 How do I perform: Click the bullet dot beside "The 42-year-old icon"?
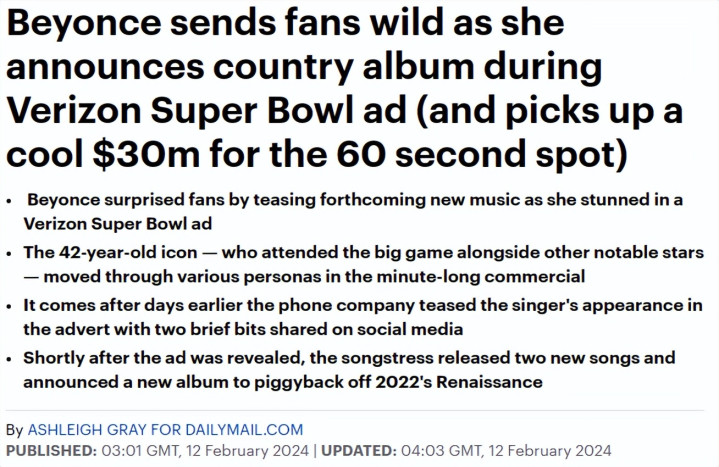(x=9, y=254)
